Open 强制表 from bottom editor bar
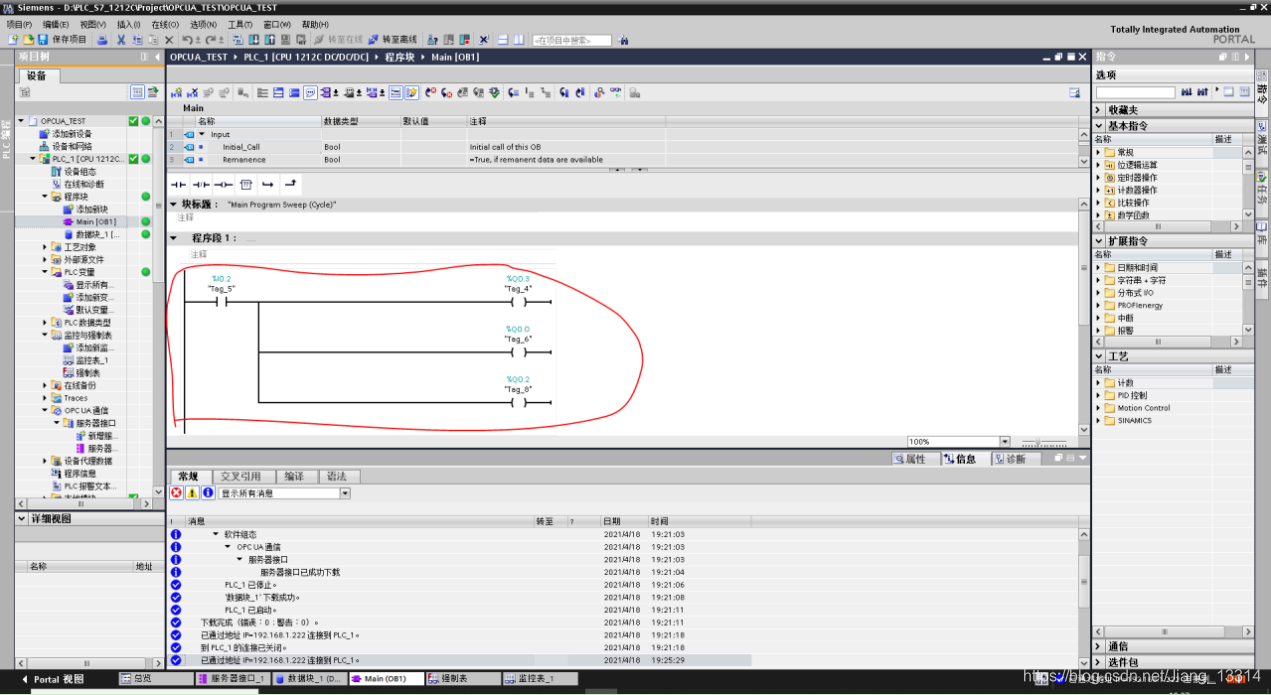Screen dimensions: 1271x695 tap(462, 679)
